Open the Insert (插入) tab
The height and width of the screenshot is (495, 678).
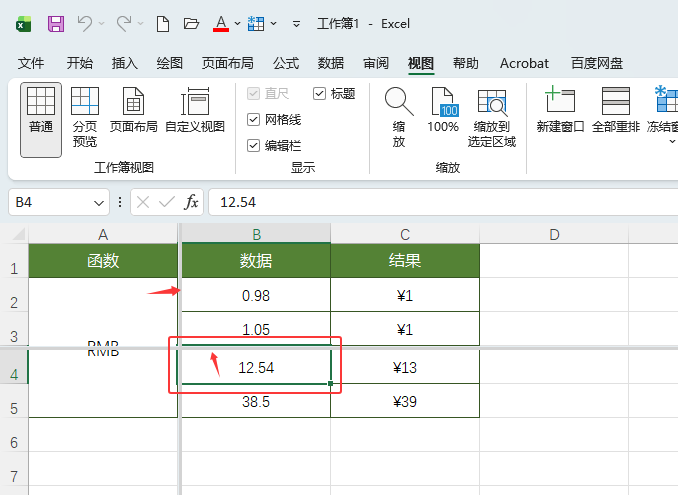[125, 63]
